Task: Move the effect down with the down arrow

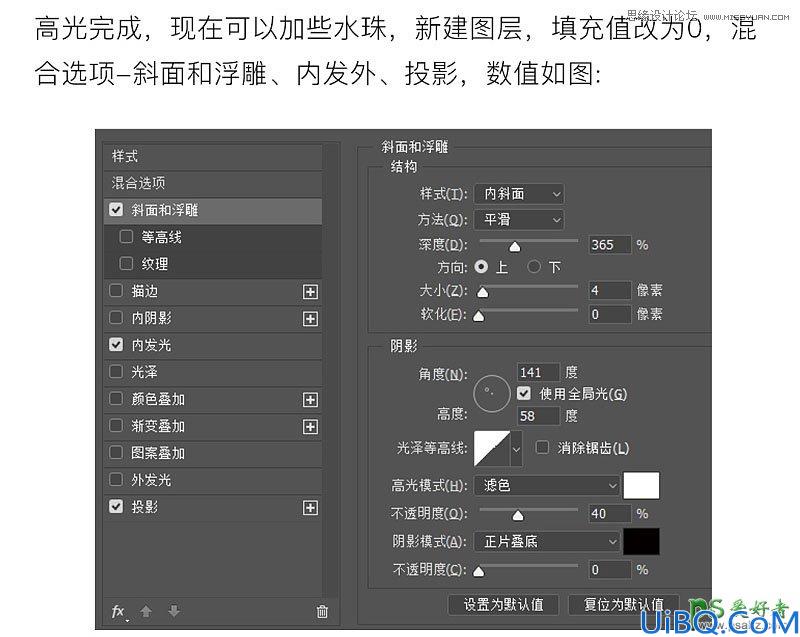Action: click(173, 611)
